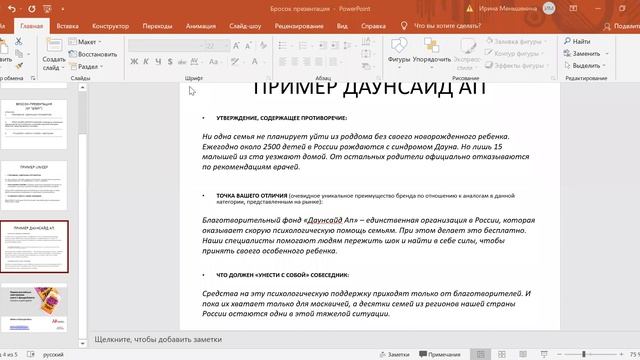Switch to Вставка tab
Viewport: 640px width, 360px height.
[x=67, y=26]
